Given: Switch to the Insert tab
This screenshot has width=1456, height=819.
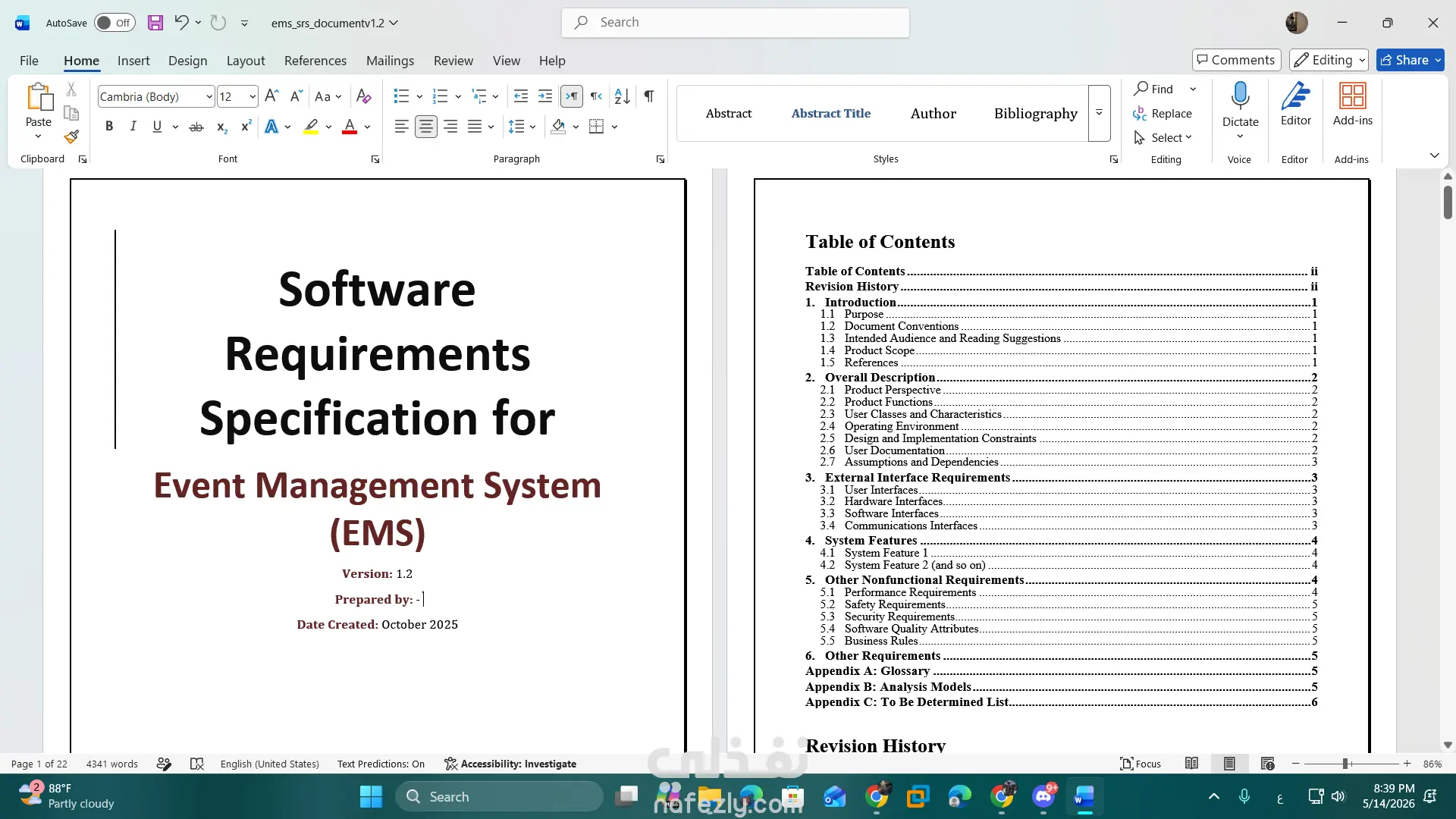Looking at the screenshot, I should click(x=133, y=61).
